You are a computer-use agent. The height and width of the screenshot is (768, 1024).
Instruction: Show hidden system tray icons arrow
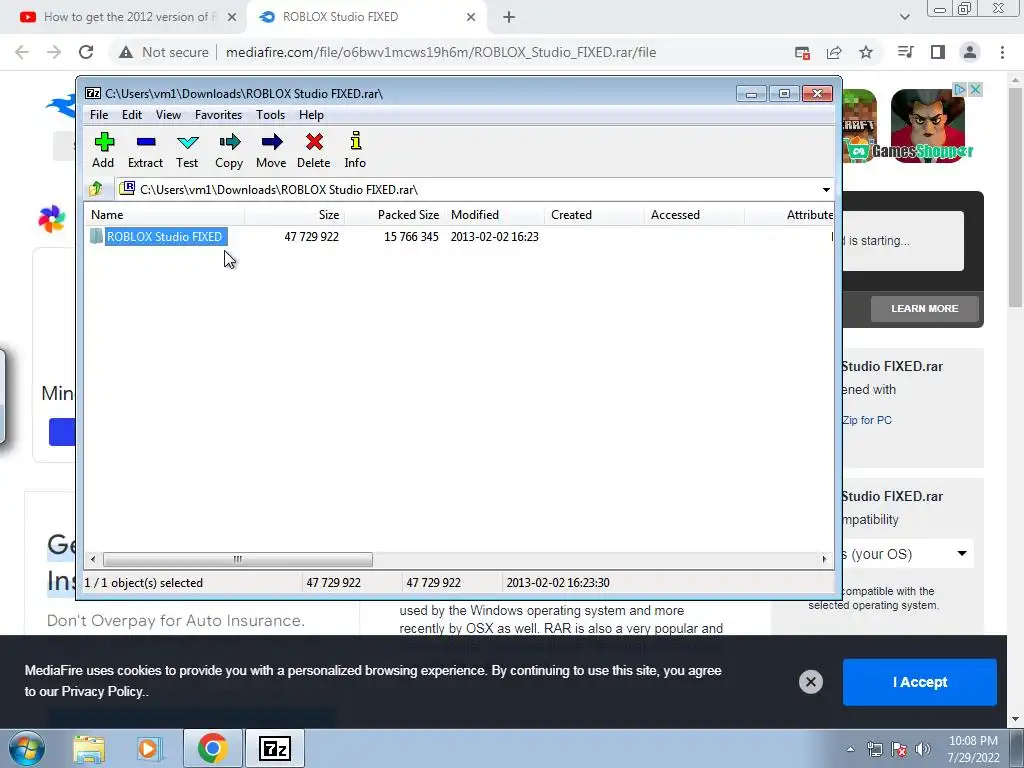coord(850,749)
